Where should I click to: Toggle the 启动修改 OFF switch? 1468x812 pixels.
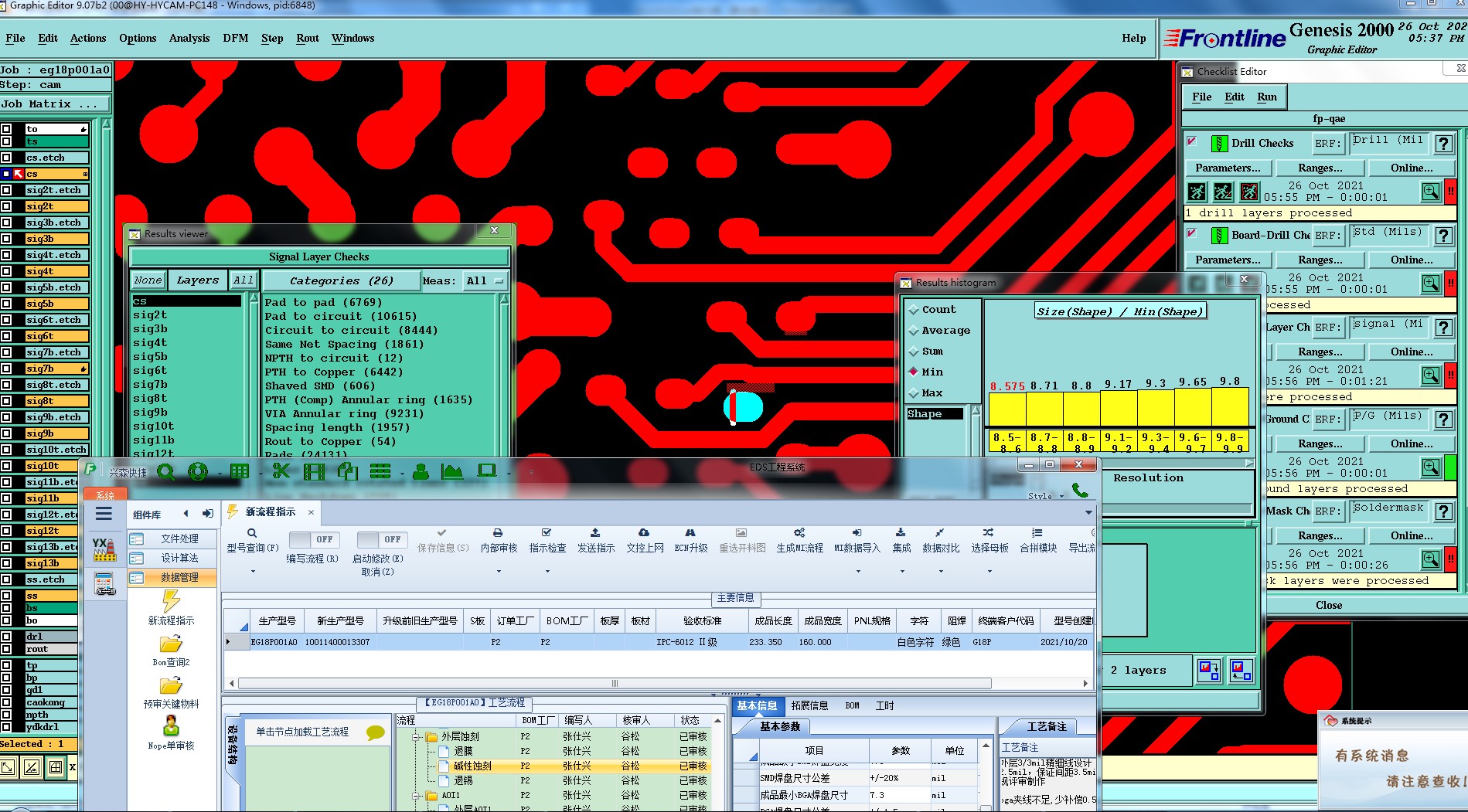pos(380,539)
